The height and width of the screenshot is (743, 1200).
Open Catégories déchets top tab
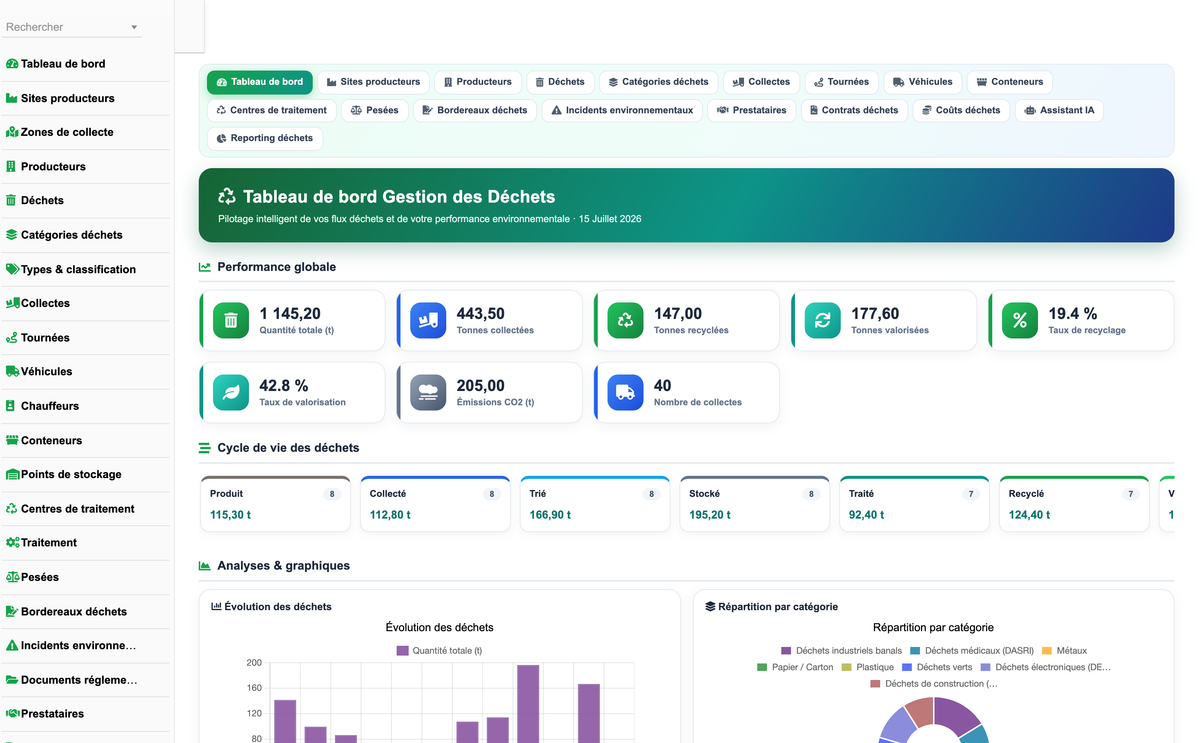coord(658,82)
